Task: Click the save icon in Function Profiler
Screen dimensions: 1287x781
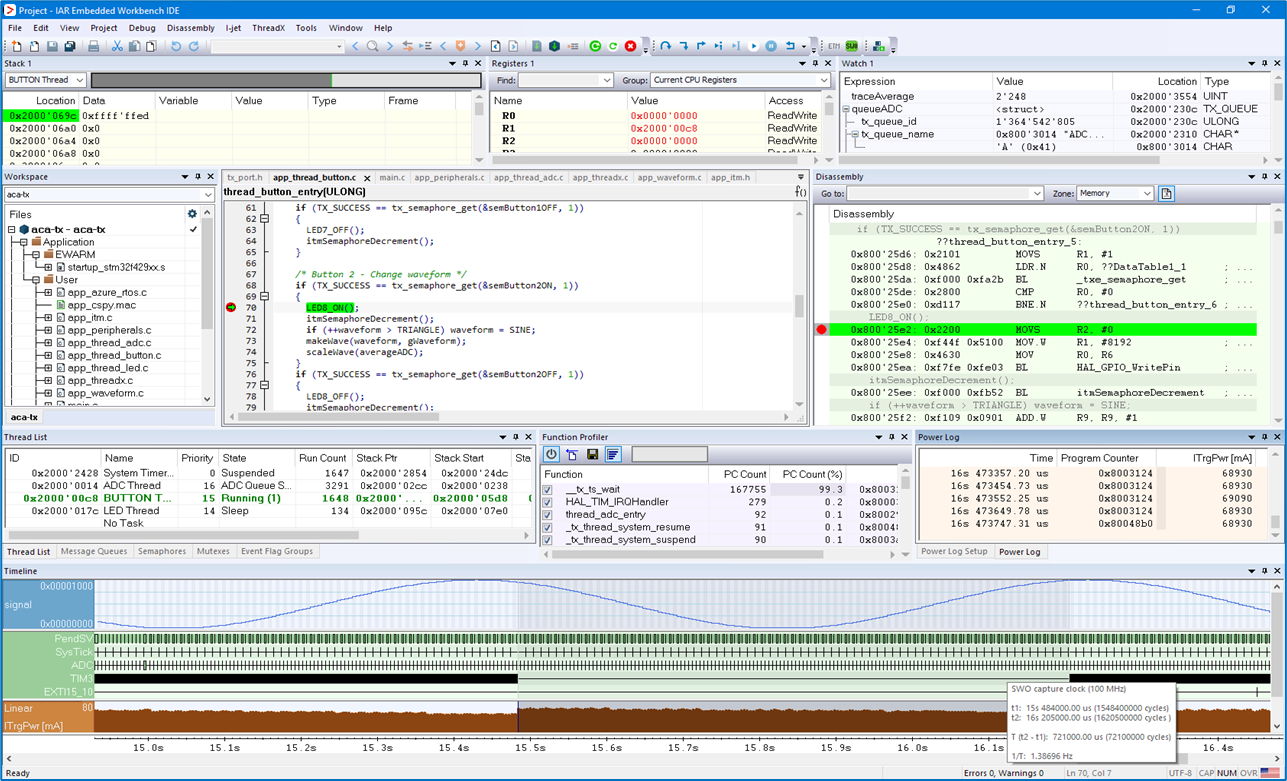Action: tap(592, 455)
